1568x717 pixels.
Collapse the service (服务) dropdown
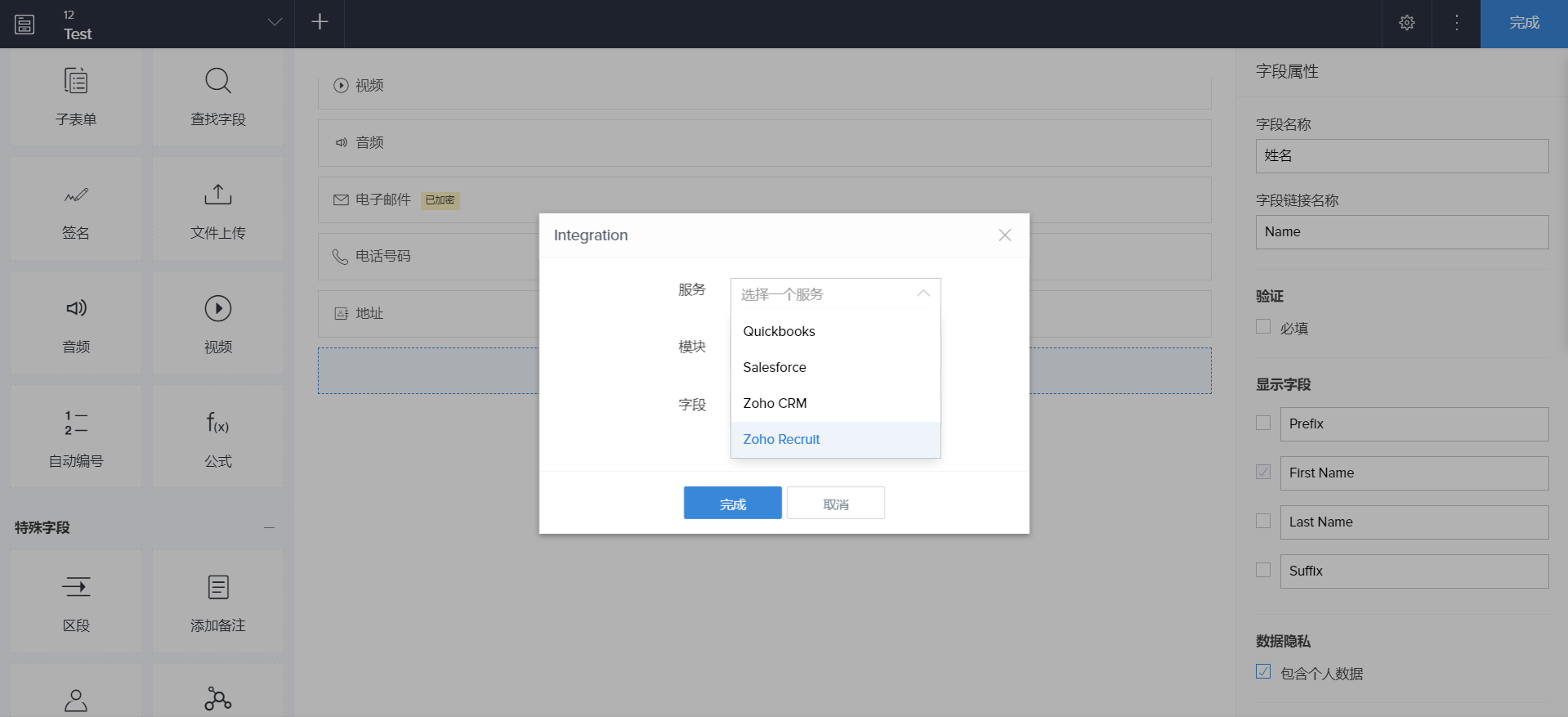pos(922,294)
